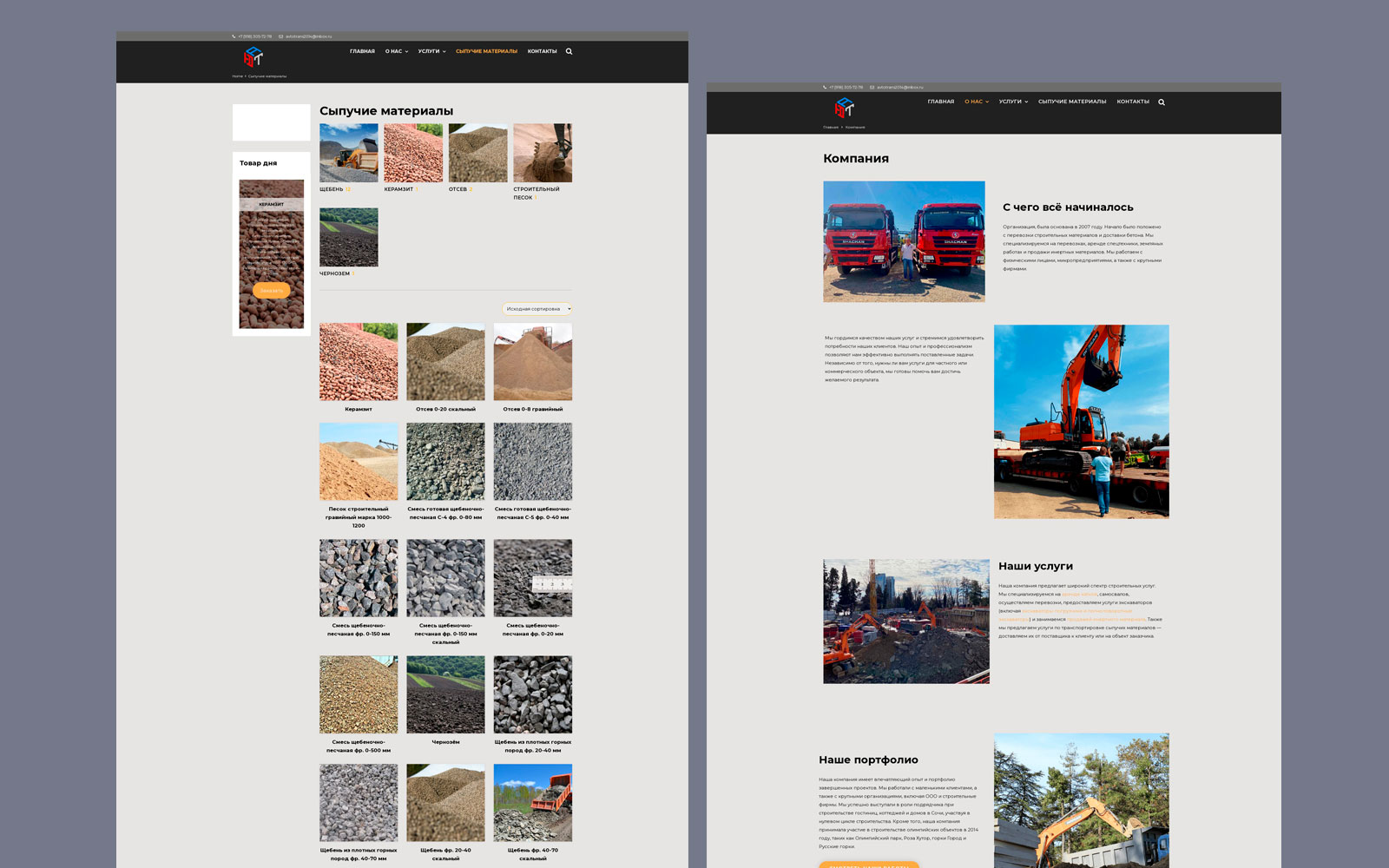Click phone number on Компания page top bar
Image resolution: width=1389 pixels, height=868 pixels.
[846, 88]
